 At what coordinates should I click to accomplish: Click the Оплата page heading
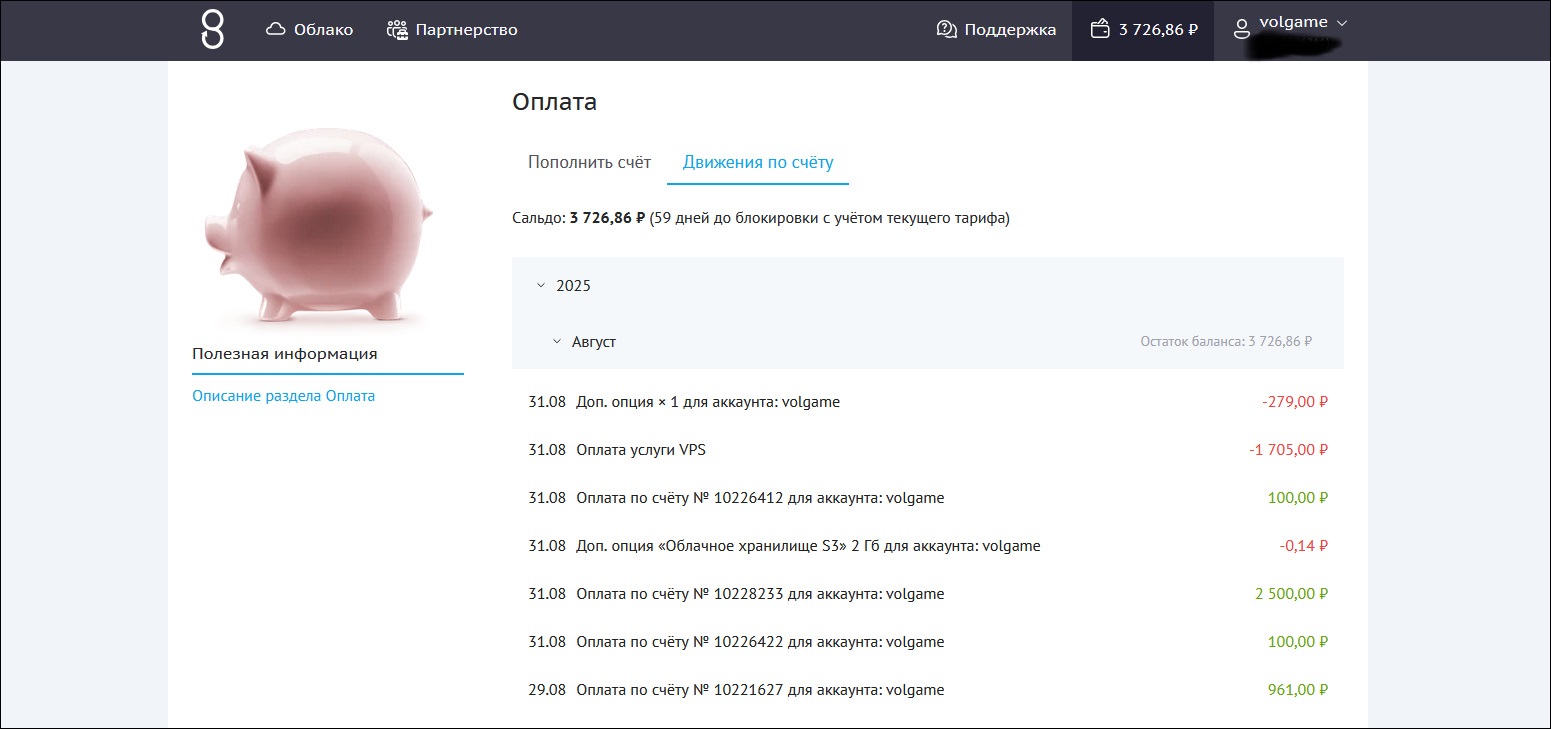[554, 102]
